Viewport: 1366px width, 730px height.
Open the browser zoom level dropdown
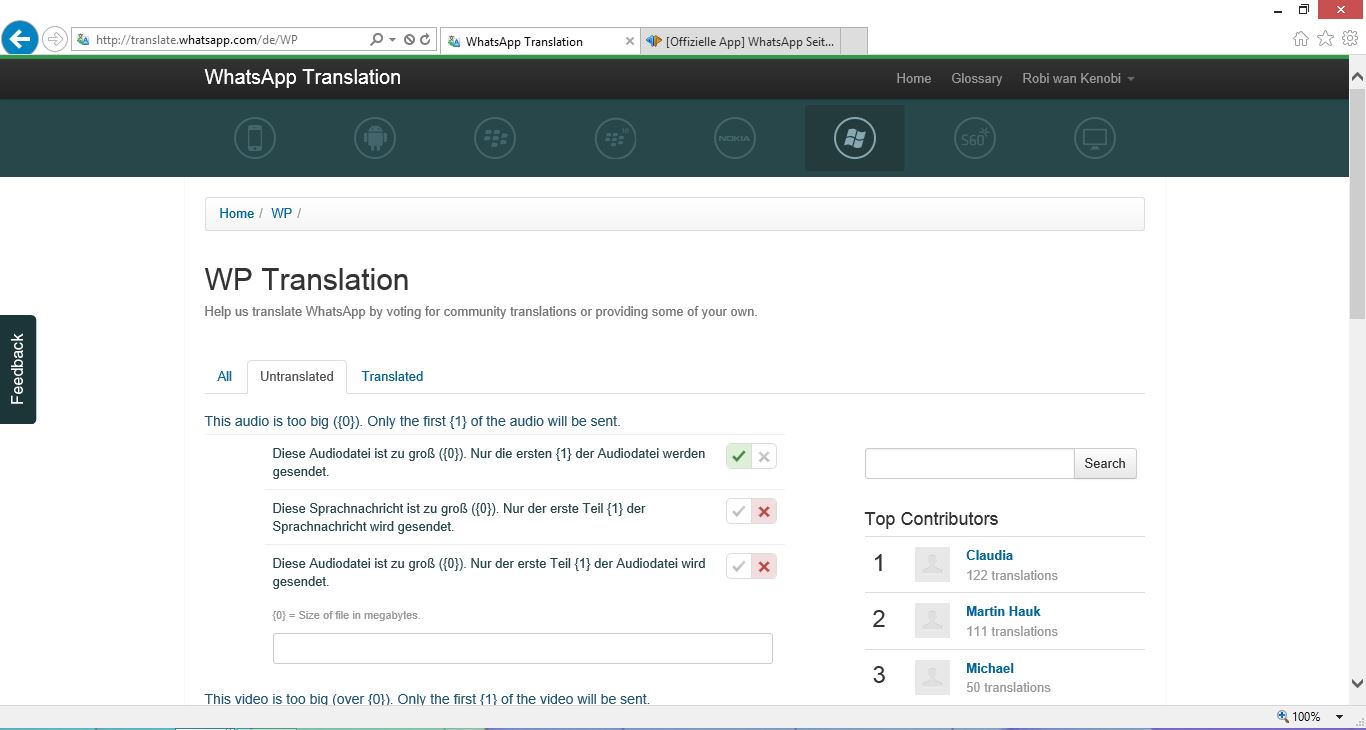[x=1341, y=717]
